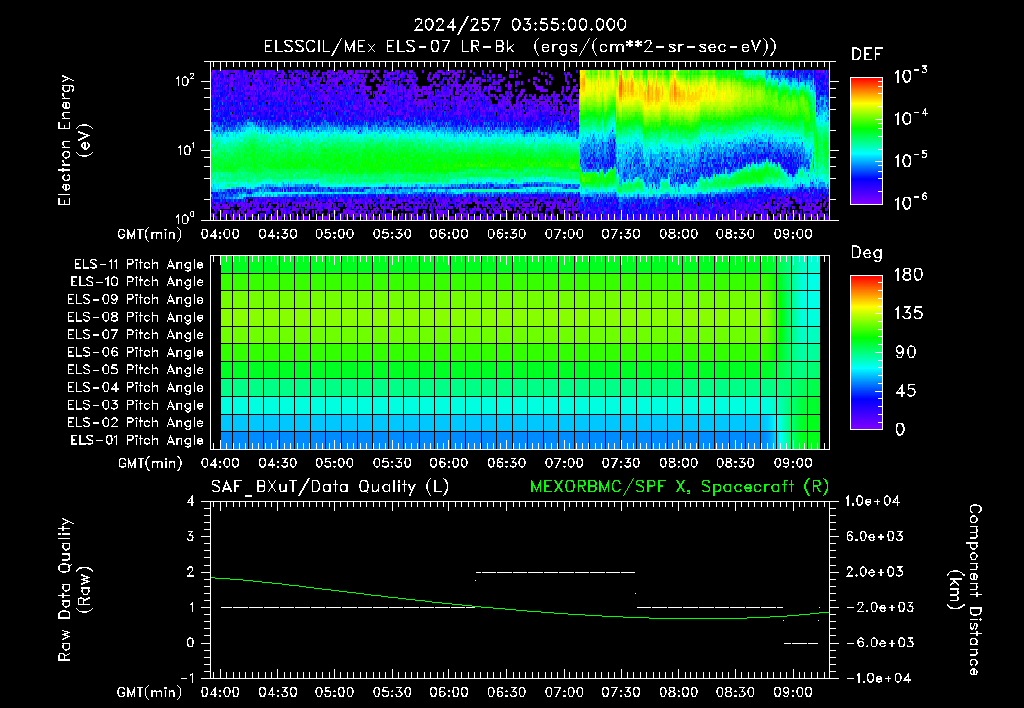Click the 6.0e+03 right axis value
Image resolution: width=1024 pixels, height=708 pixels.
[x=874, y=536]
